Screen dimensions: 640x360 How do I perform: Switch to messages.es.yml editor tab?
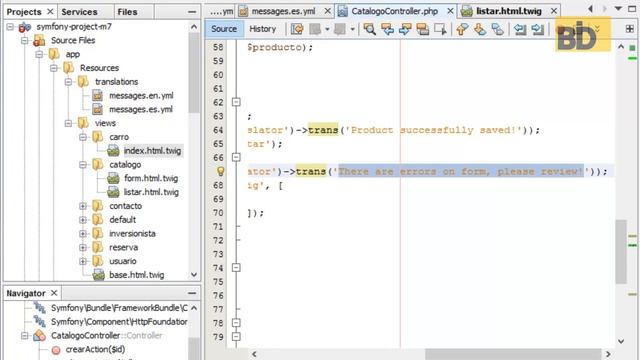click(283, 11)
